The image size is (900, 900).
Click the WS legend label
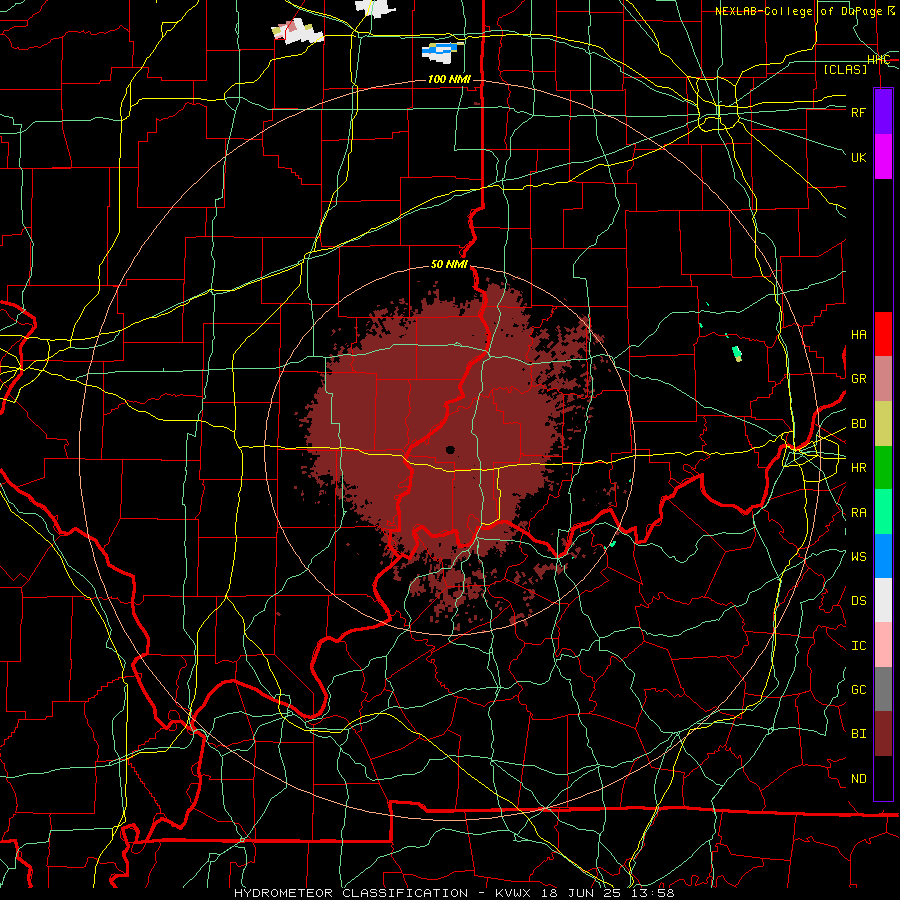858,557
